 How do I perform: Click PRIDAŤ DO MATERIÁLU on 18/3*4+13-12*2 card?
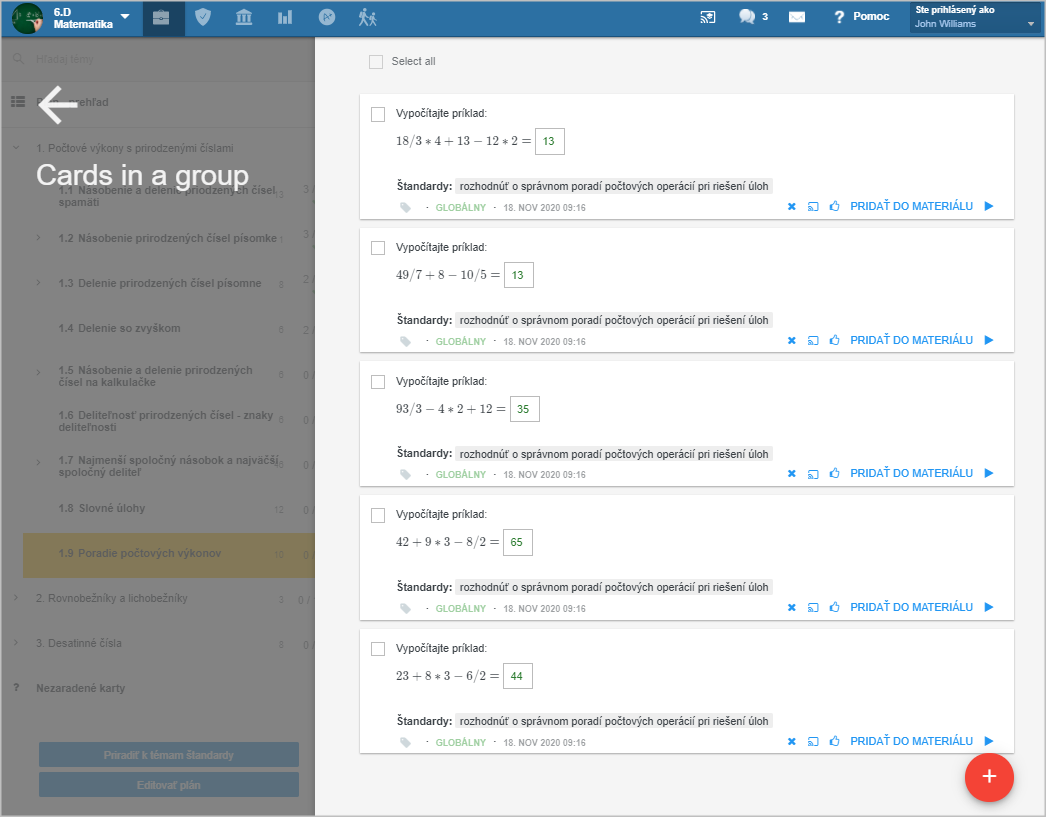click(911, 206)
